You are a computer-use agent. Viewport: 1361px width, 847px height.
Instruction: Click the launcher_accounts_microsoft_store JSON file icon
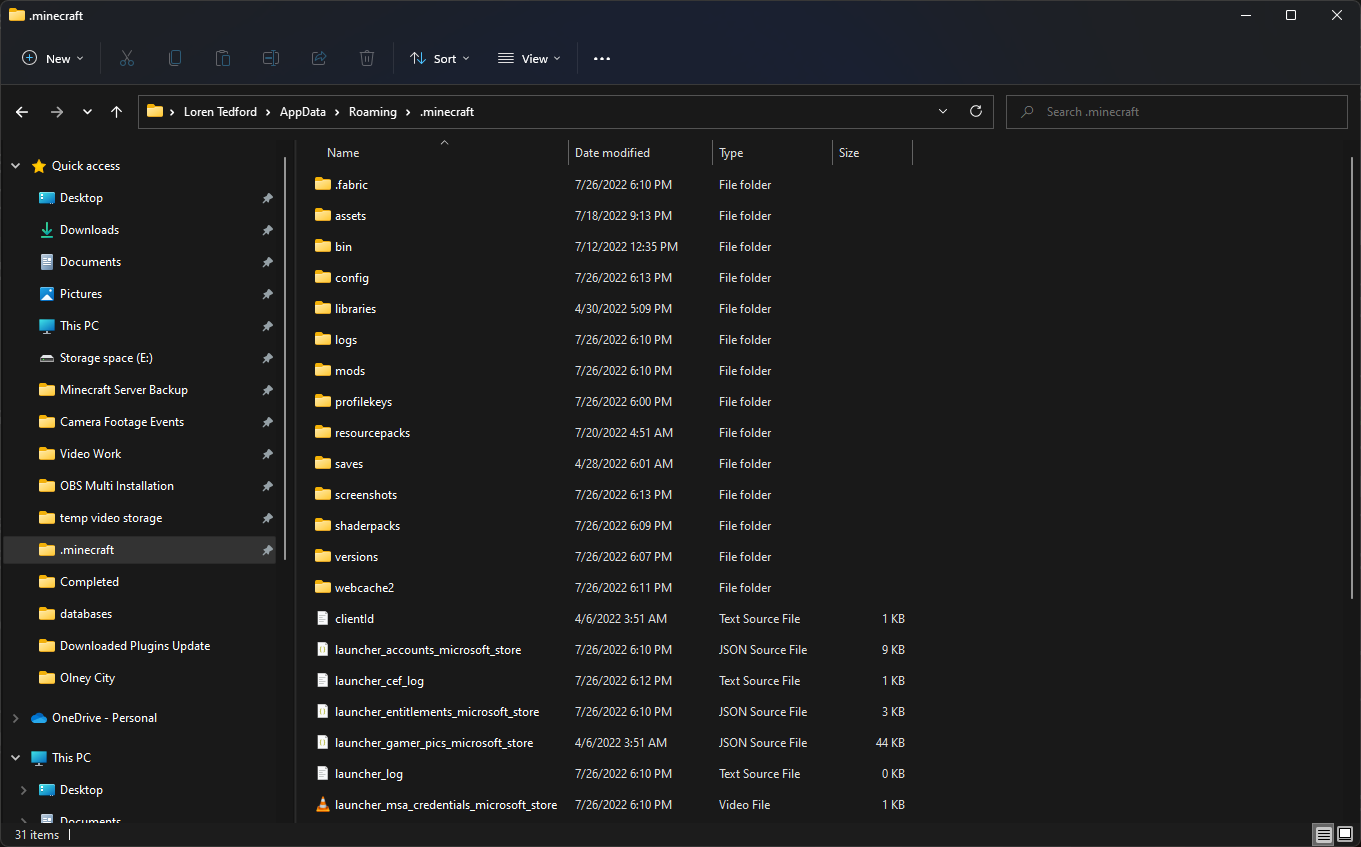click(x=322, y=649)
